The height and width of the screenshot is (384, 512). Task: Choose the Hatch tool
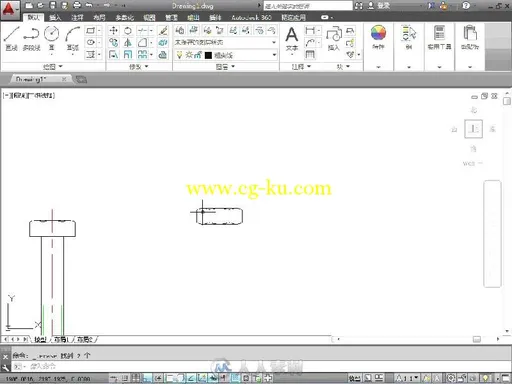click(x=90, y=54)
